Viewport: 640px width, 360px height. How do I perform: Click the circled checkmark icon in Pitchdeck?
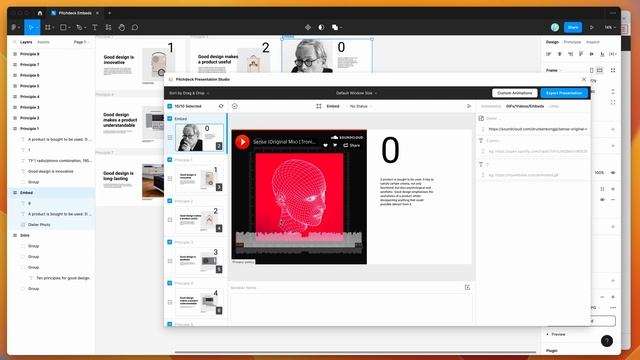click(235, 106)
